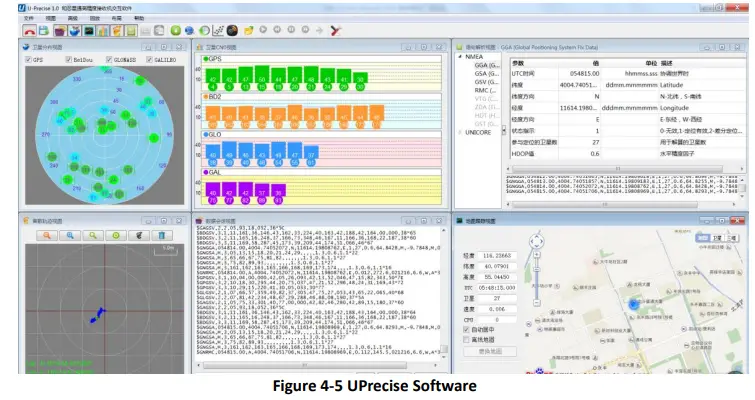Click the green circle center button in trajectory panel
Image resolution: width=755 pixels, height=400 pixels.
tap(116, 235)
